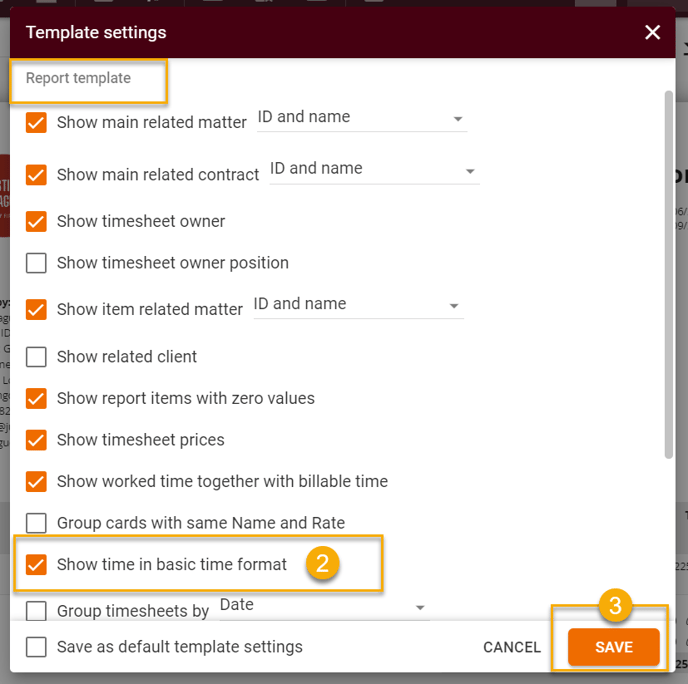Open main related matter format dropdown

(x=362, y=118)
